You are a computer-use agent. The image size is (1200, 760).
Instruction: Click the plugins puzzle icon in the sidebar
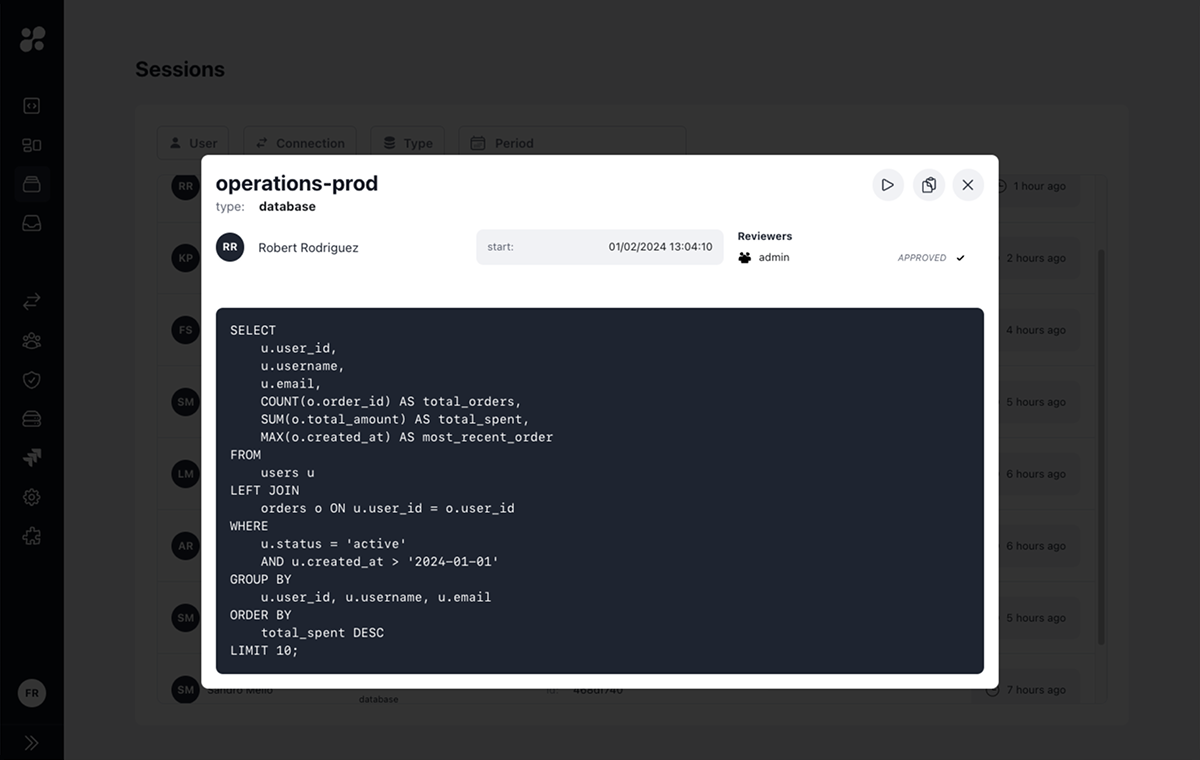pyautogui.click(x=31, y=536)
